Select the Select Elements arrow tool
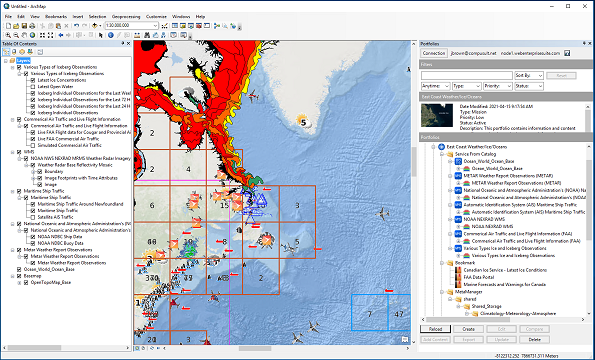 [101, 35]
